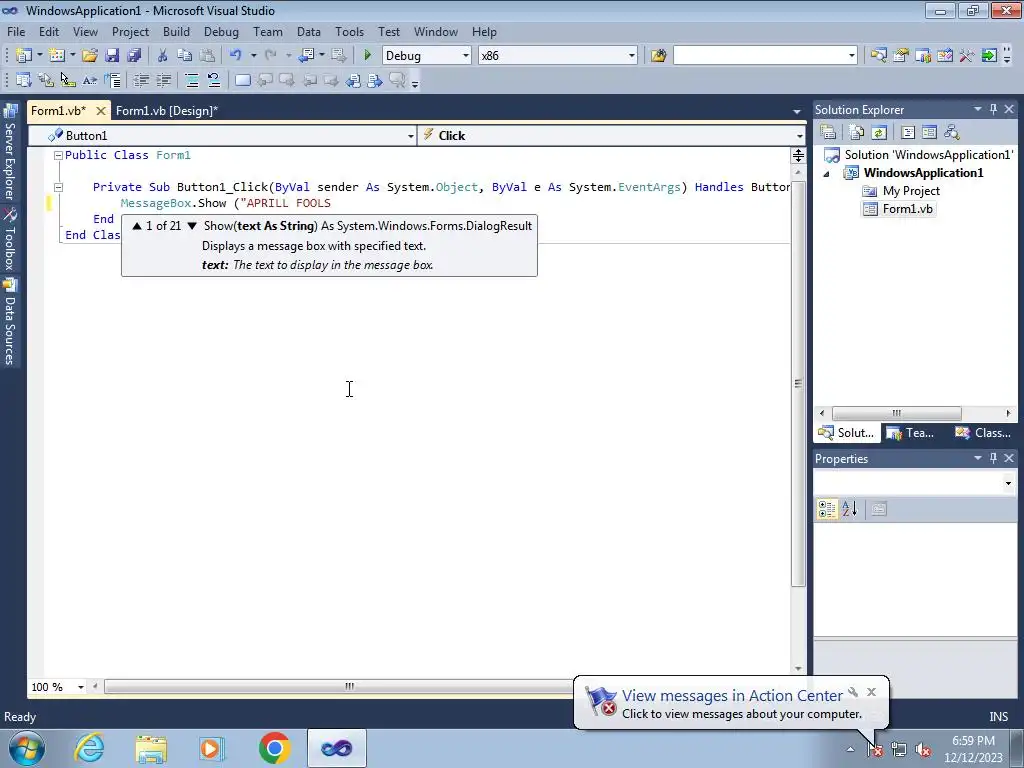1024x768 pixels.
Task: Open the Toolbox side panel tab
Action: pyautogui.click(x=10, y=240)
